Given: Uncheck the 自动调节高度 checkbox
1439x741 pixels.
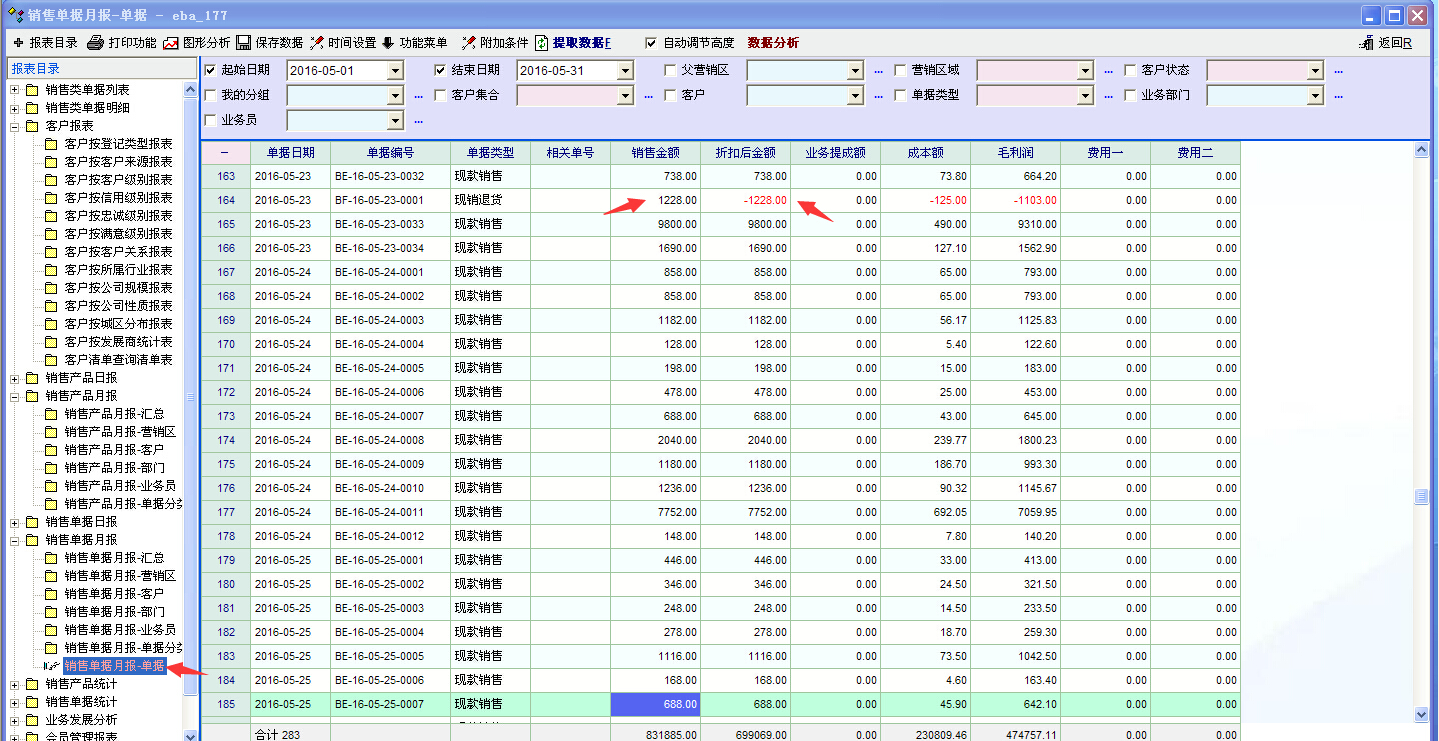Looking at the screenshot, I should [651, 43].
